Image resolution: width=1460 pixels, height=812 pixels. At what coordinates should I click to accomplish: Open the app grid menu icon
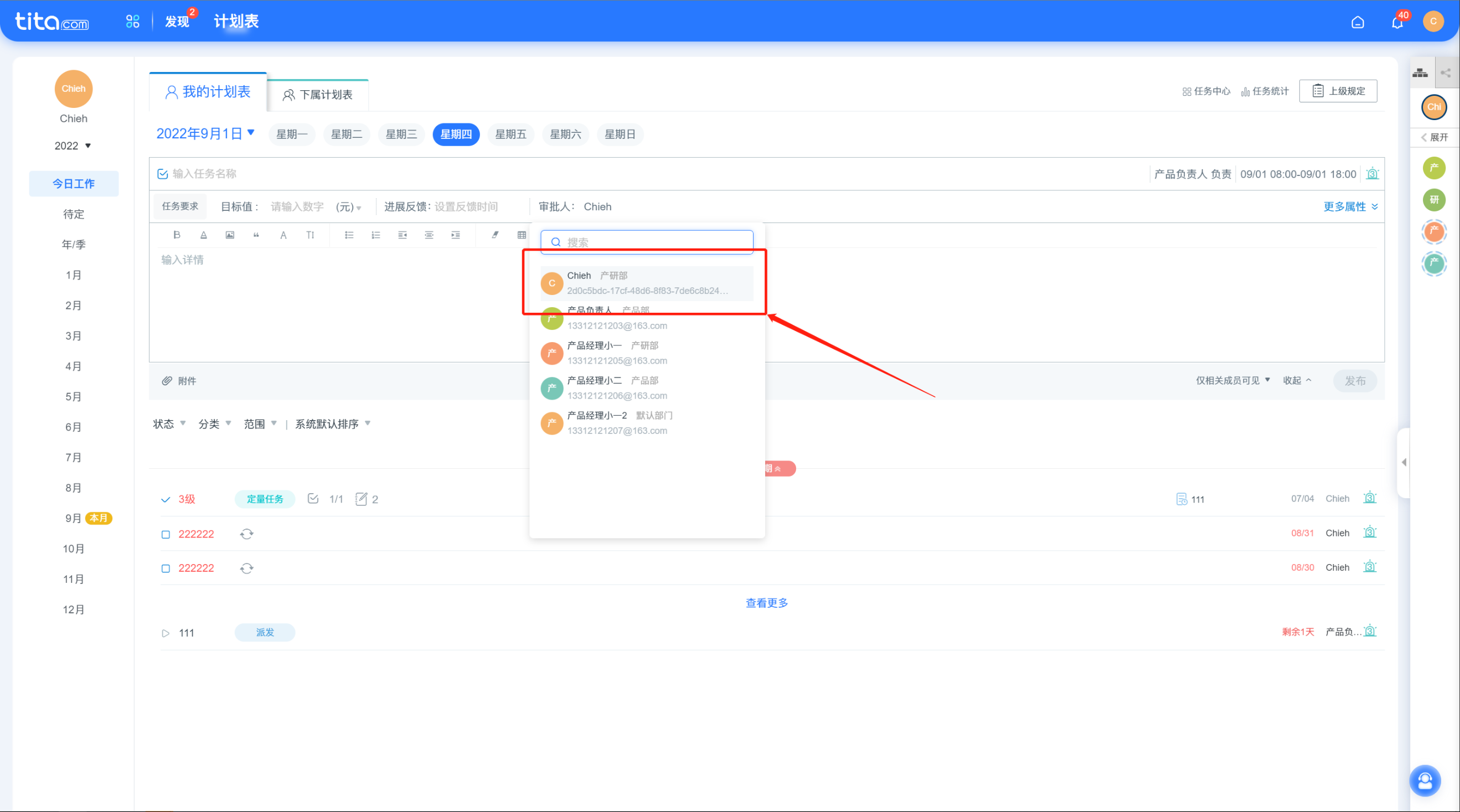[133, 22]
